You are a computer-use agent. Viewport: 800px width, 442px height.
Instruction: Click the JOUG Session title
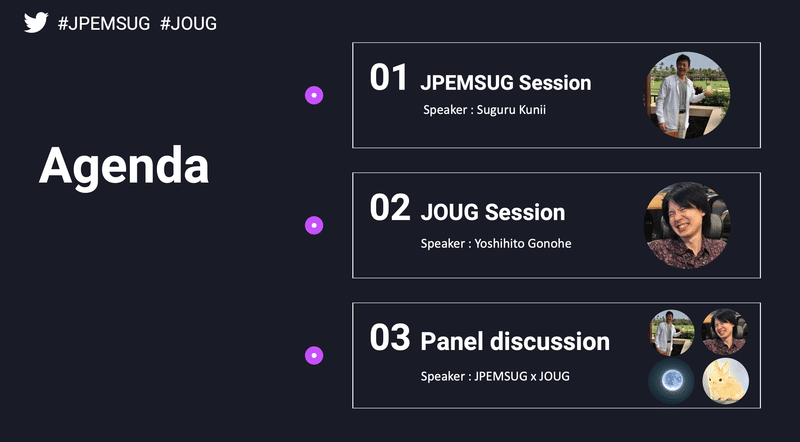[493, 212]
